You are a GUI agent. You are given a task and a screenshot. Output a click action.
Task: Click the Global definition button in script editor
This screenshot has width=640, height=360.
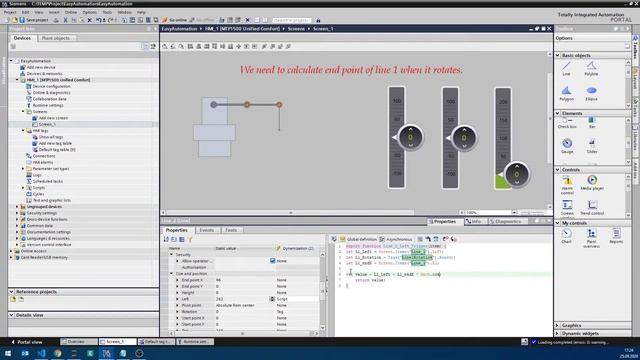click(x=358, y=239)
